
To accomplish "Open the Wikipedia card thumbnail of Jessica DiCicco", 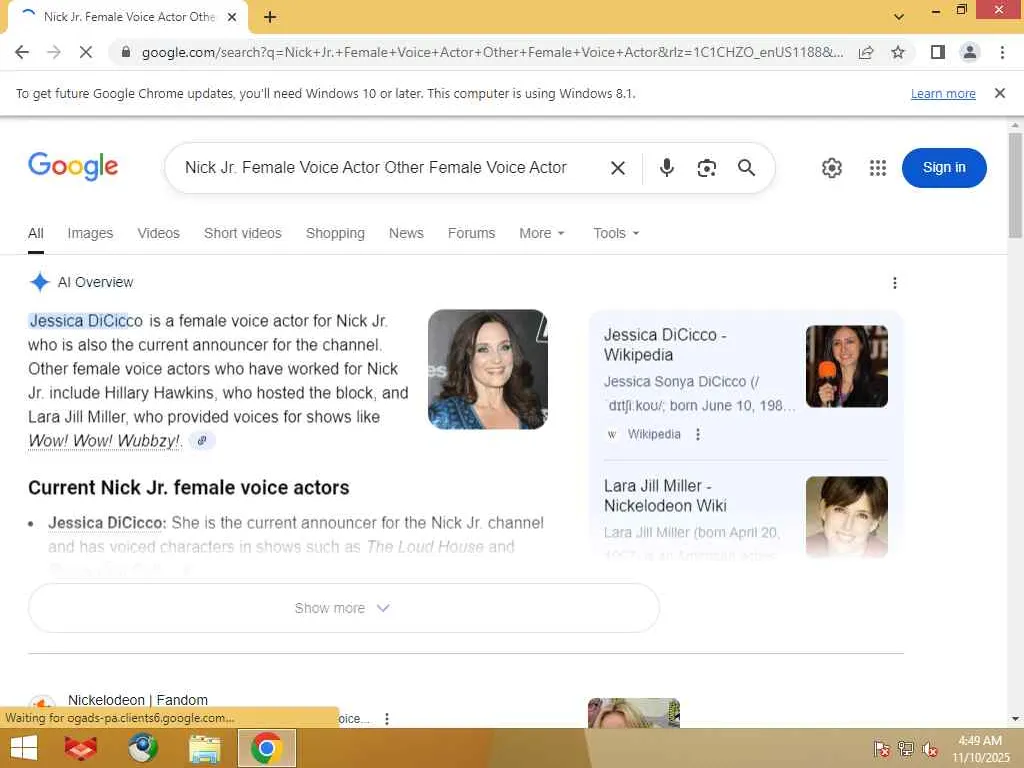I will (846, 366).
